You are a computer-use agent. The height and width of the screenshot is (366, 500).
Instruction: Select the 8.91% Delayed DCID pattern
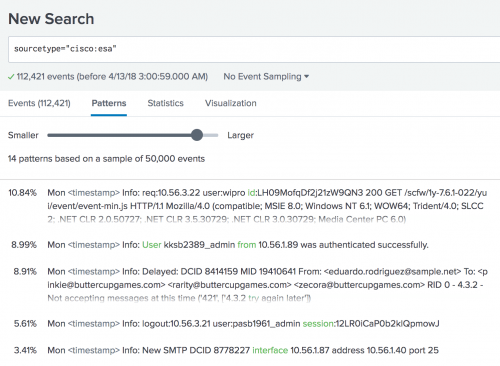point(250,285)
